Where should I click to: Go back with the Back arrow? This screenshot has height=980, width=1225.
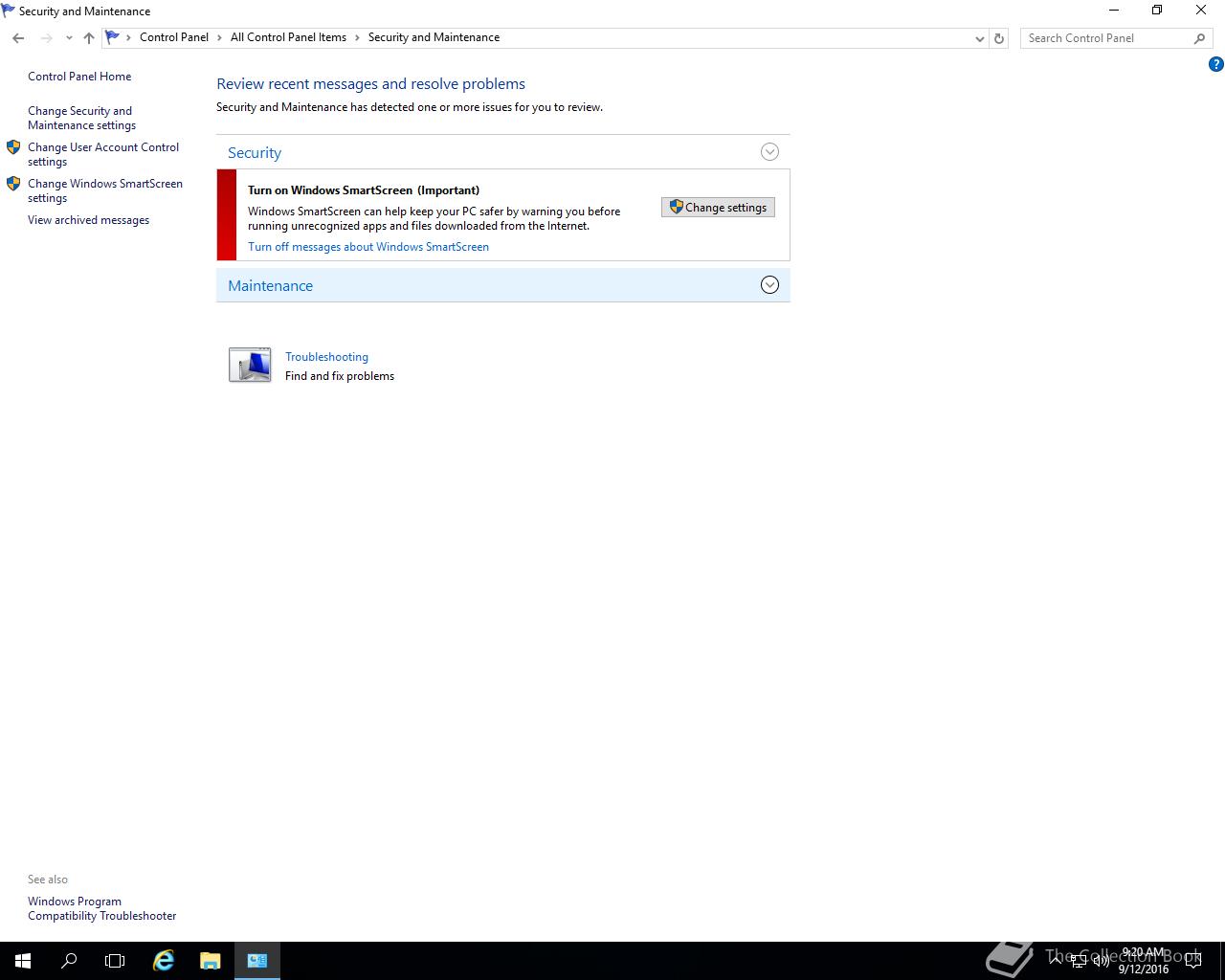coord(18,38)
